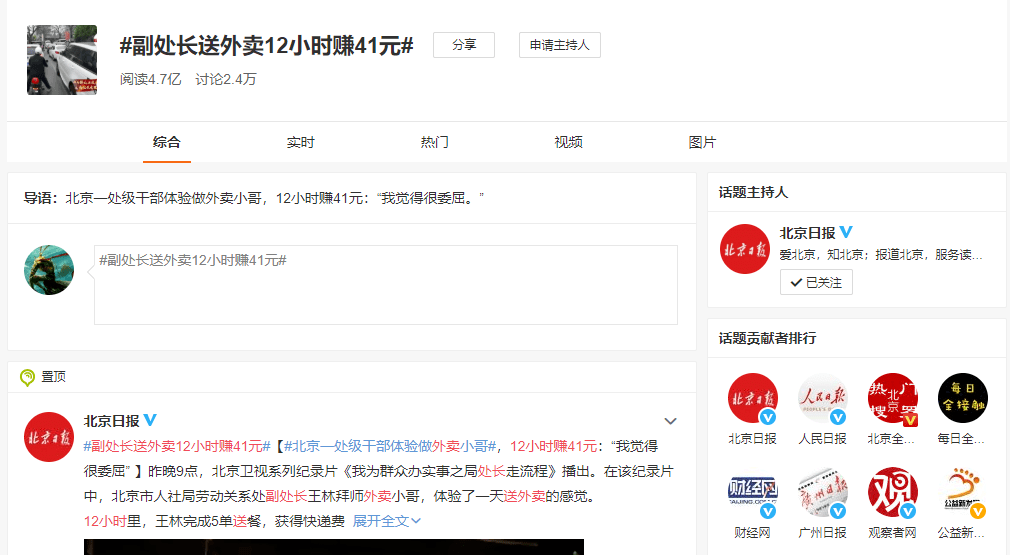Open the 实时 tab
This screenshot has height=555, width=1010.
tap(300, 142)
